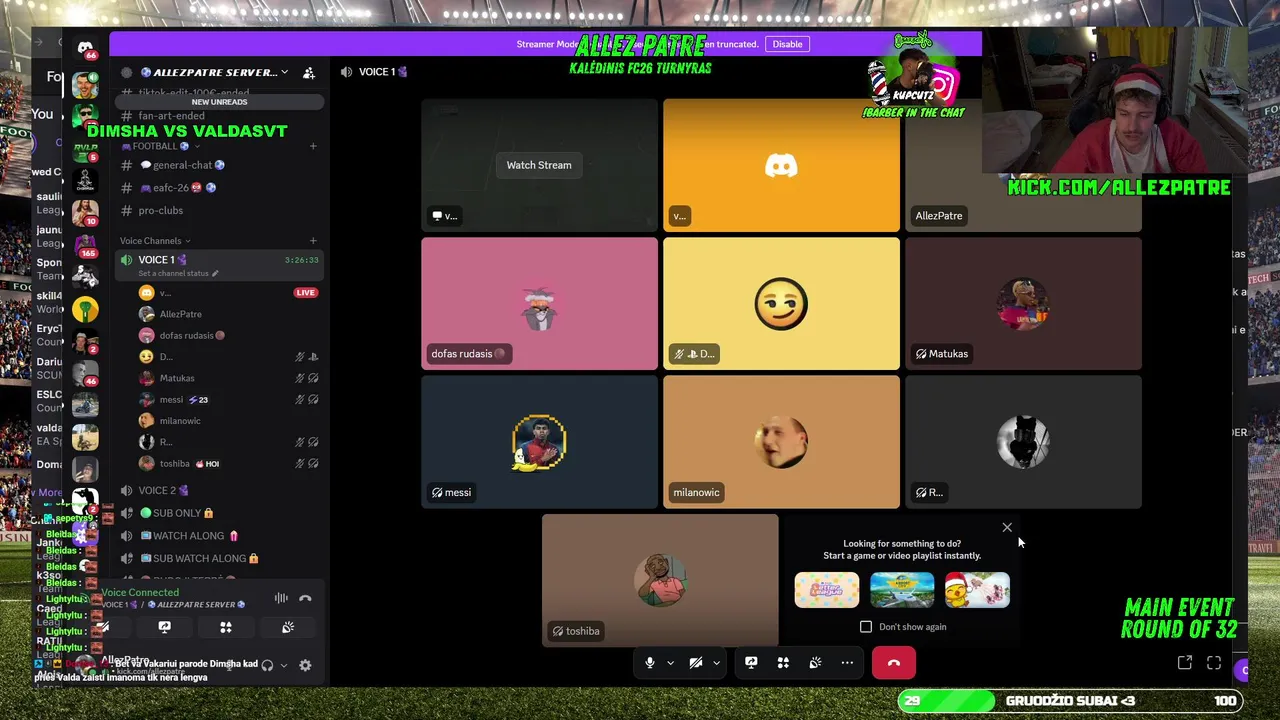Screen dimensions: 1280x720
Task: Click the share screen button in the sidebar panel
Action: [x=164, y=627]
